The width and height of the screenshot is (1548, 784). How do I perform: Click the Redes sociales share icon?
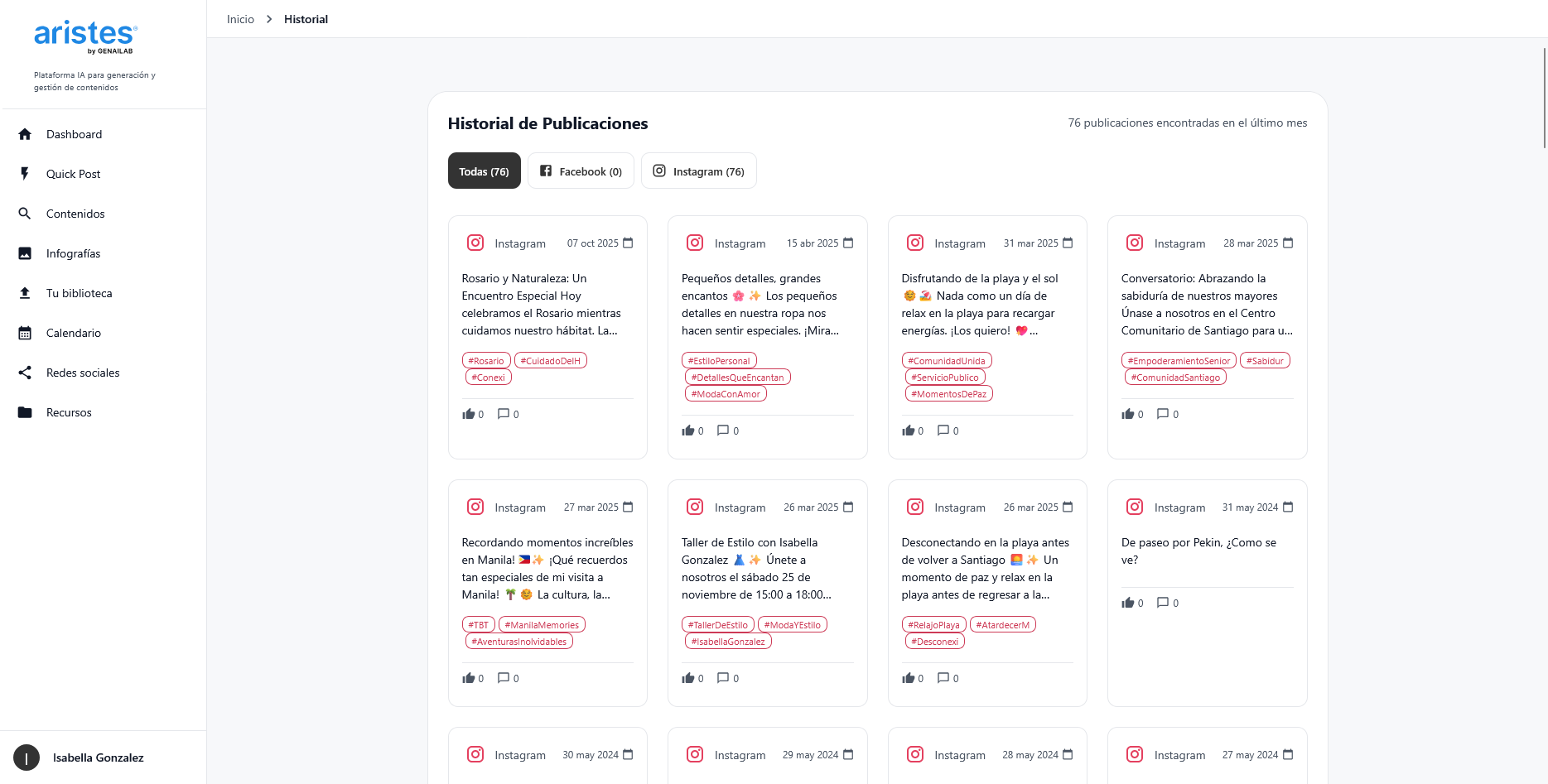tap(25, 373)
